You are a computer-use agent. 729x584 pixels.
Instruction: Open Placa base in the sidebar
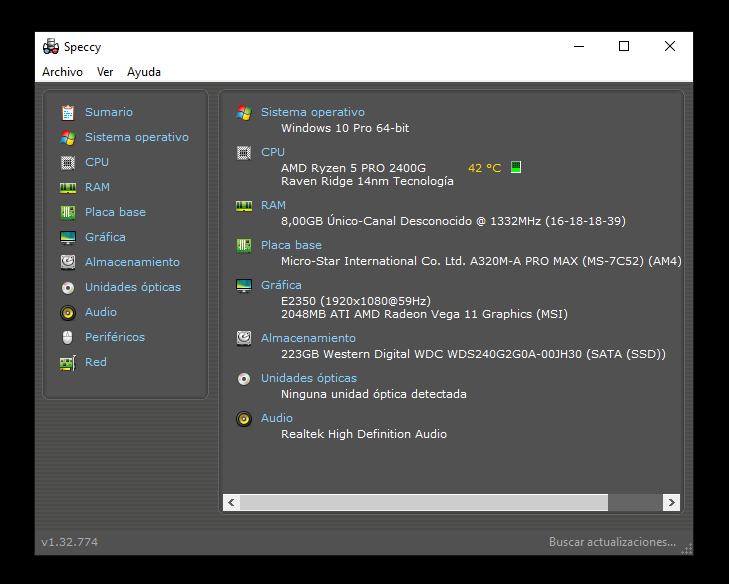pos(115,212)
